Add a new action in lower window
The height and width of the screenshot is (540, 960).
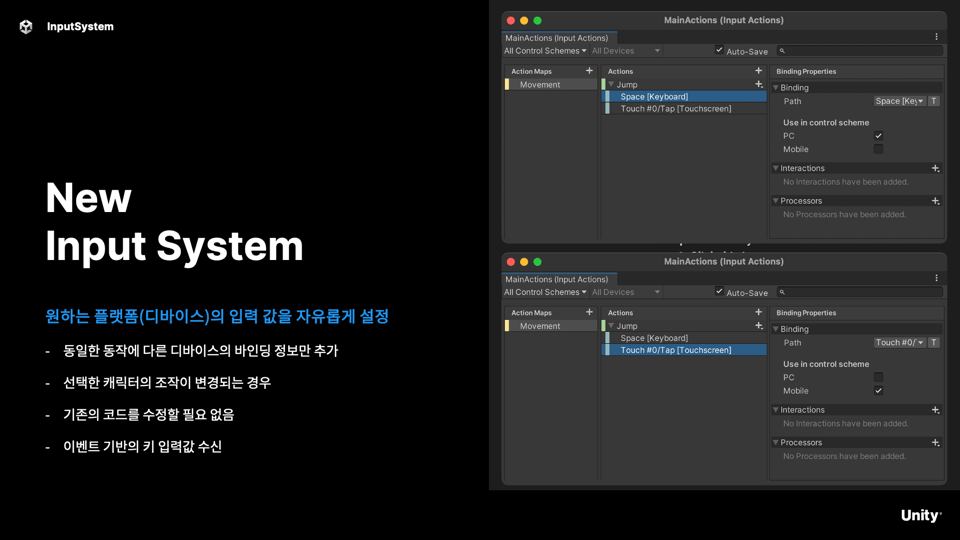click(758, 312)
